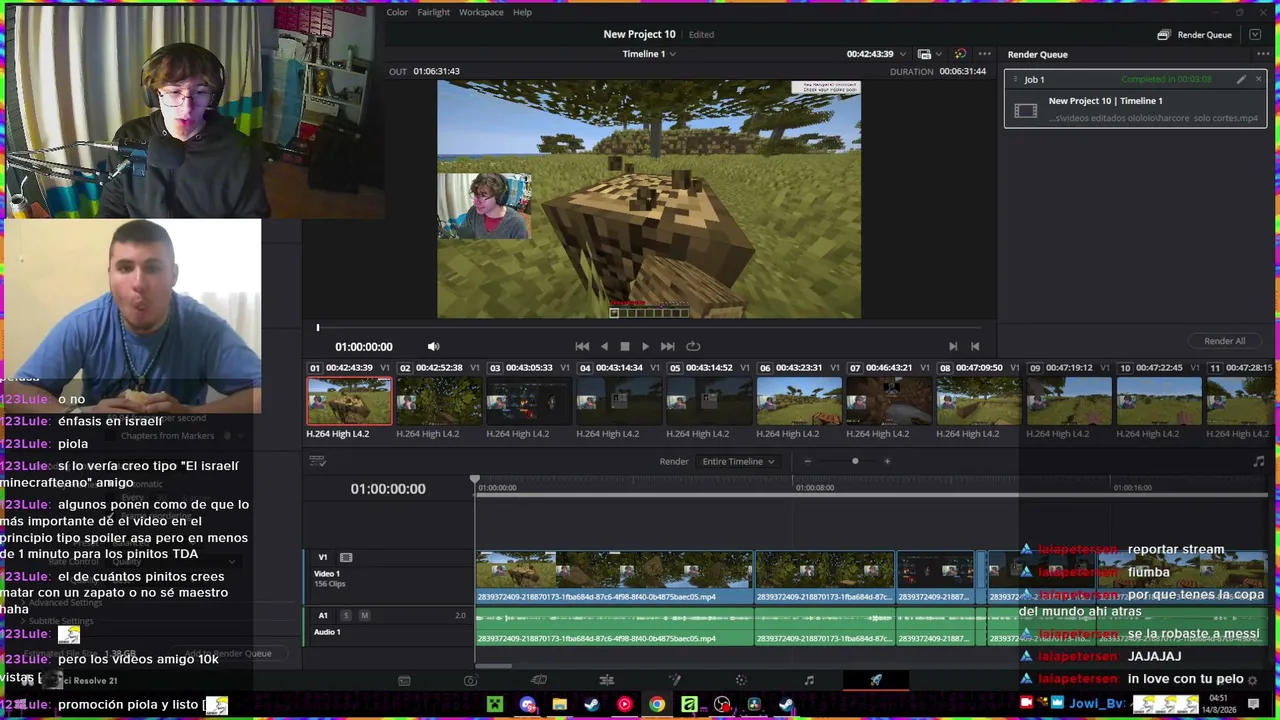1280x720 pixels.
Task: Click the timeline timecode 01:00:00:00 field
Action: [x=388, y=489]
